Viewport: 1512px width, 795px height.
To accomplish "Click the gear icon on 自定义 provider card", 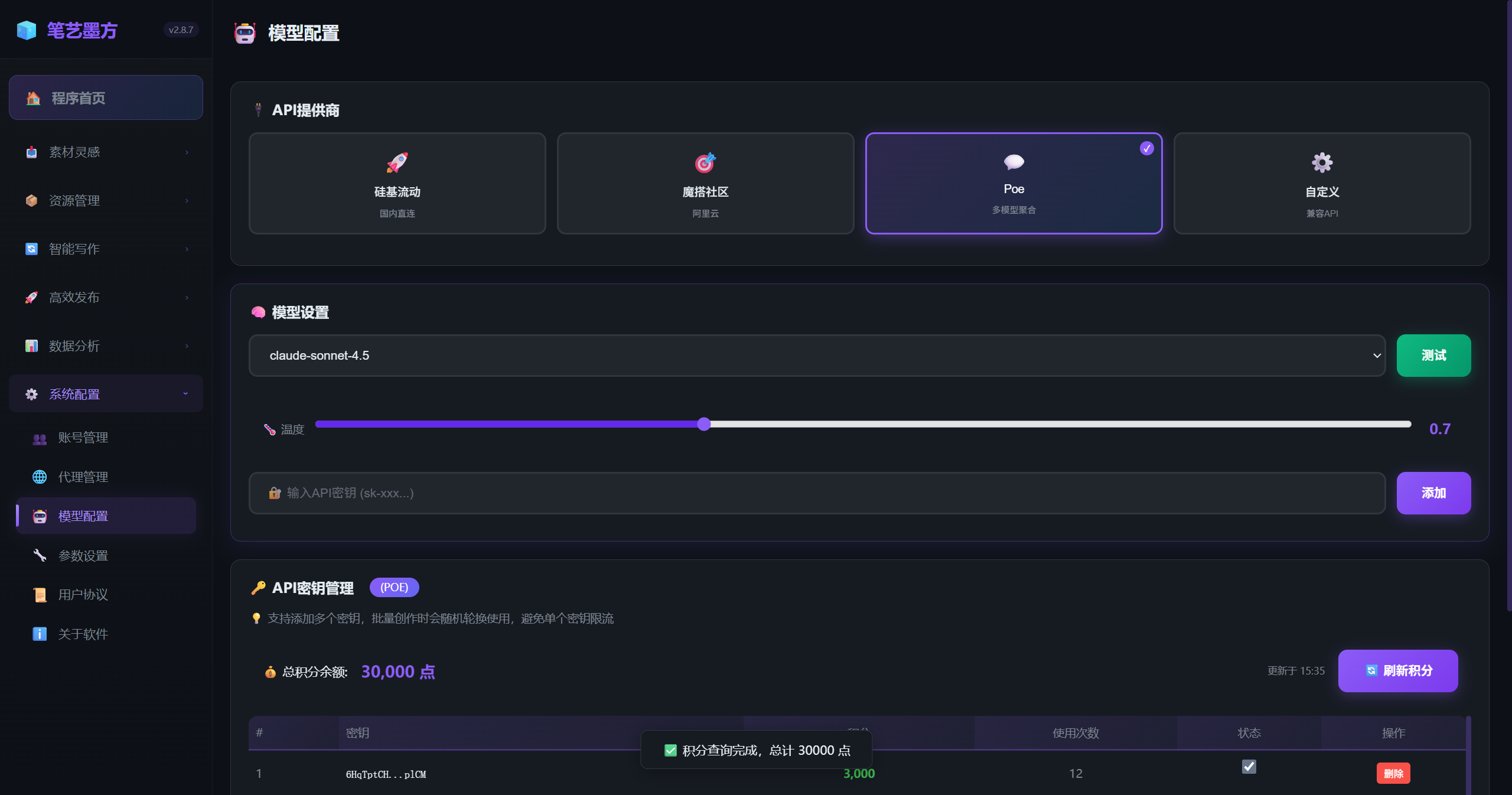I will [x=1322, y=162].
